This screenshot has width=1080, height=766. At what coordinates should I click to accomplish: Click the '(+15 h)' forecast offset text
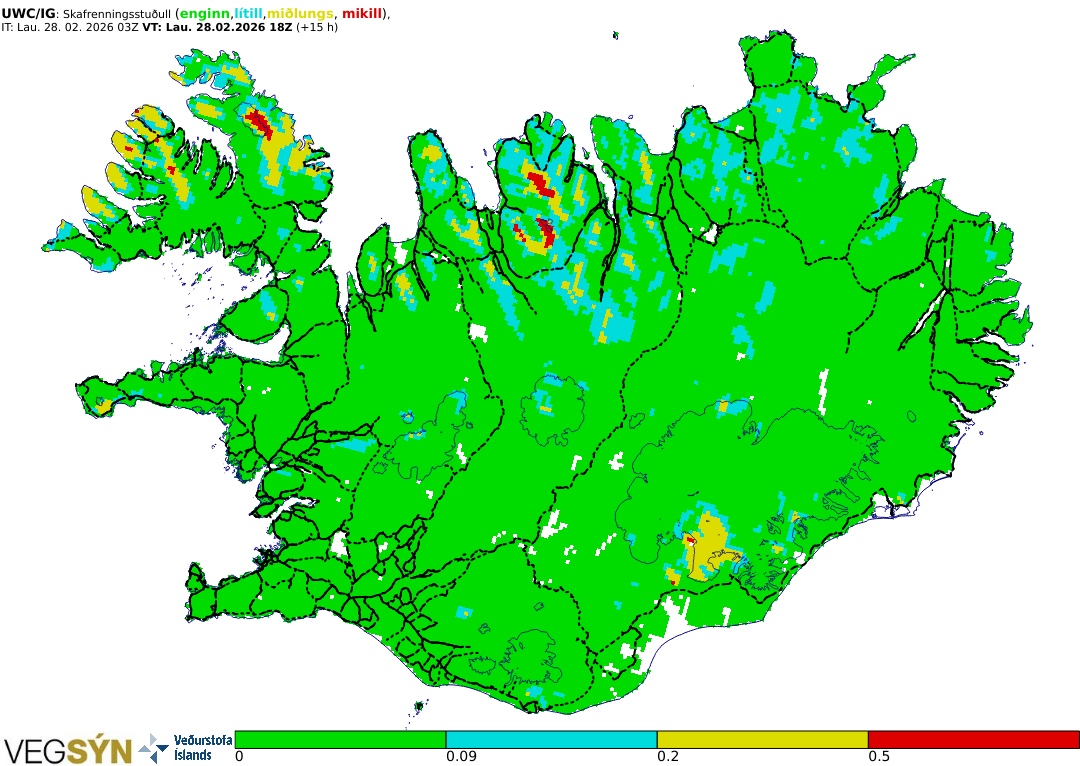pos(316,28)
